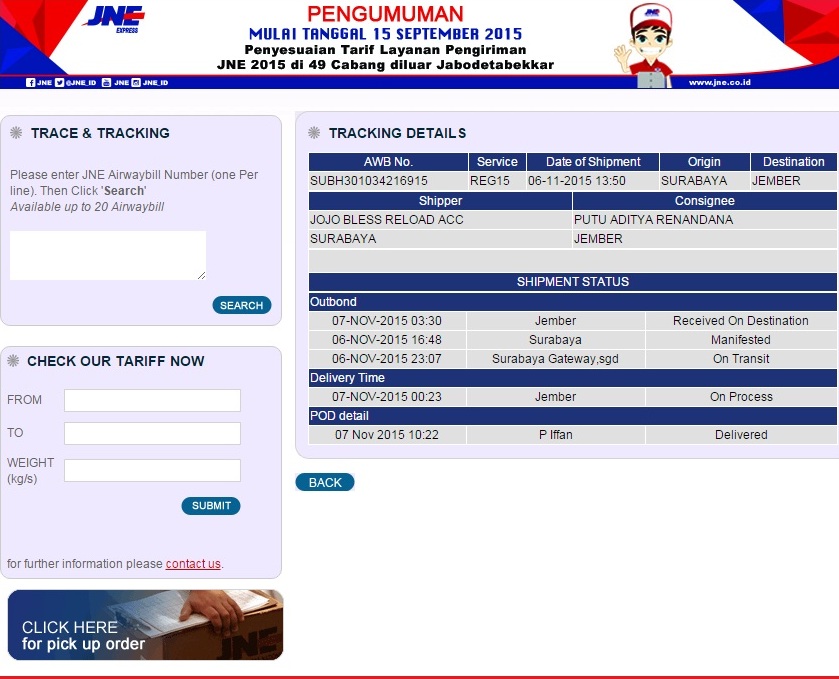Screen dimensions: 839x679
Task: Click the Date of Shipment header
Action: (593, 162)
